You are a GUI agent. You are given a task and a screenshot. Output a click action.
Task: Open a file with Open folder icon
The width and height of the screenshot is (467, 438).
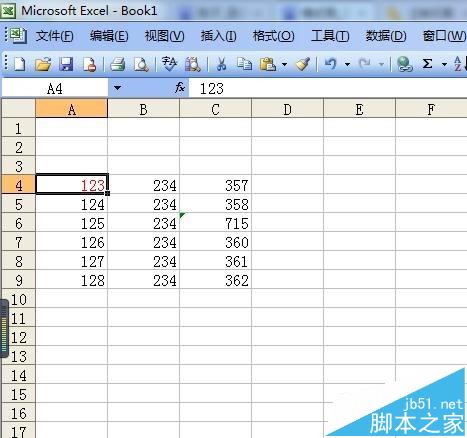[43, 64]
